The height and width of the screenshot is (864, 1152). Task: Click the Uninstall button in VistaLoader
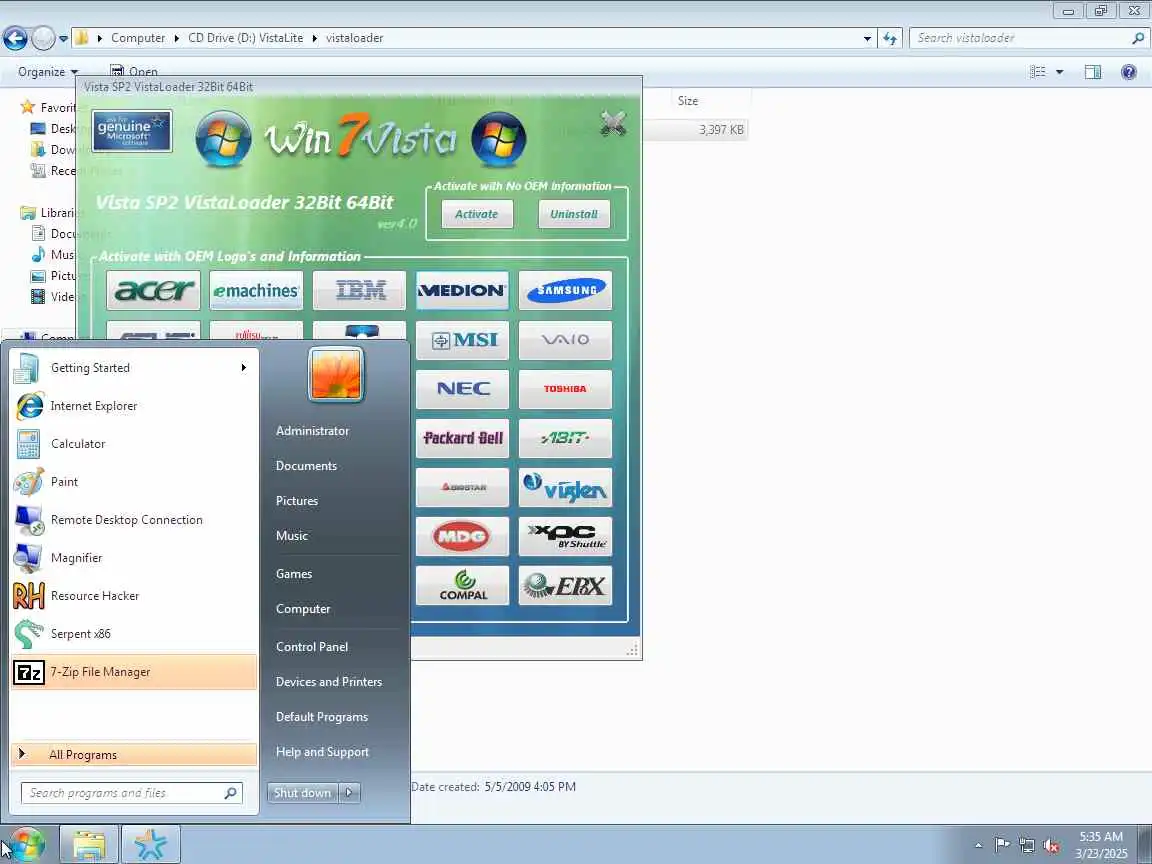[x=574, y=214]
